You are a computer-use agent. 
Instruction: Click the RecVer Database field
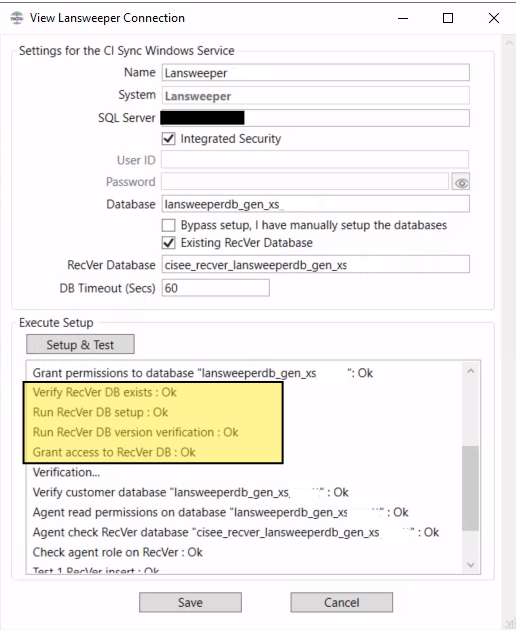315,264
